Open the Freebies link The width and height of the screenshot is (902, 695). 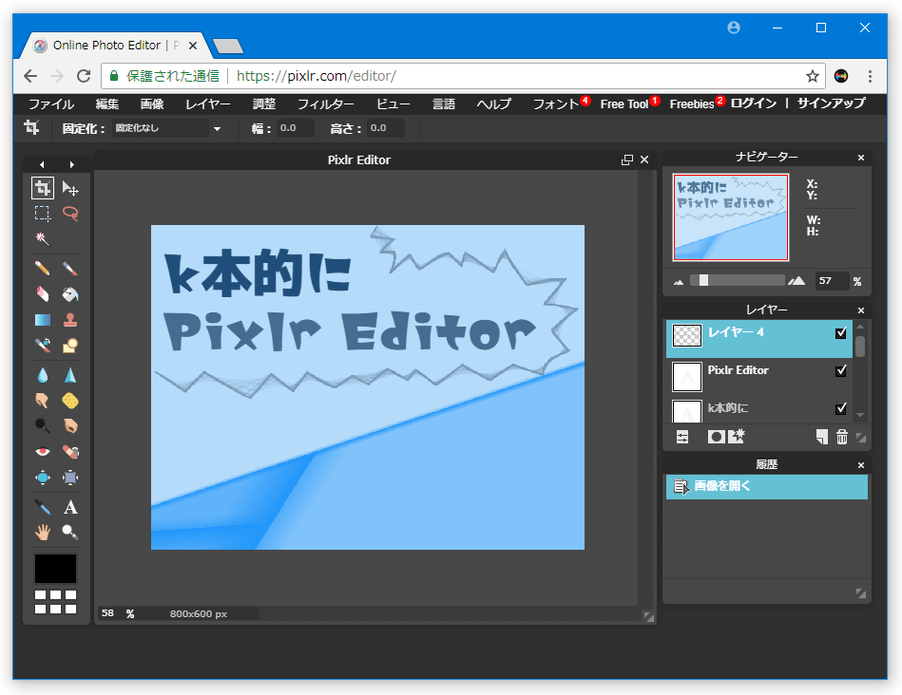pyautogui.click(x=692, y=104)
